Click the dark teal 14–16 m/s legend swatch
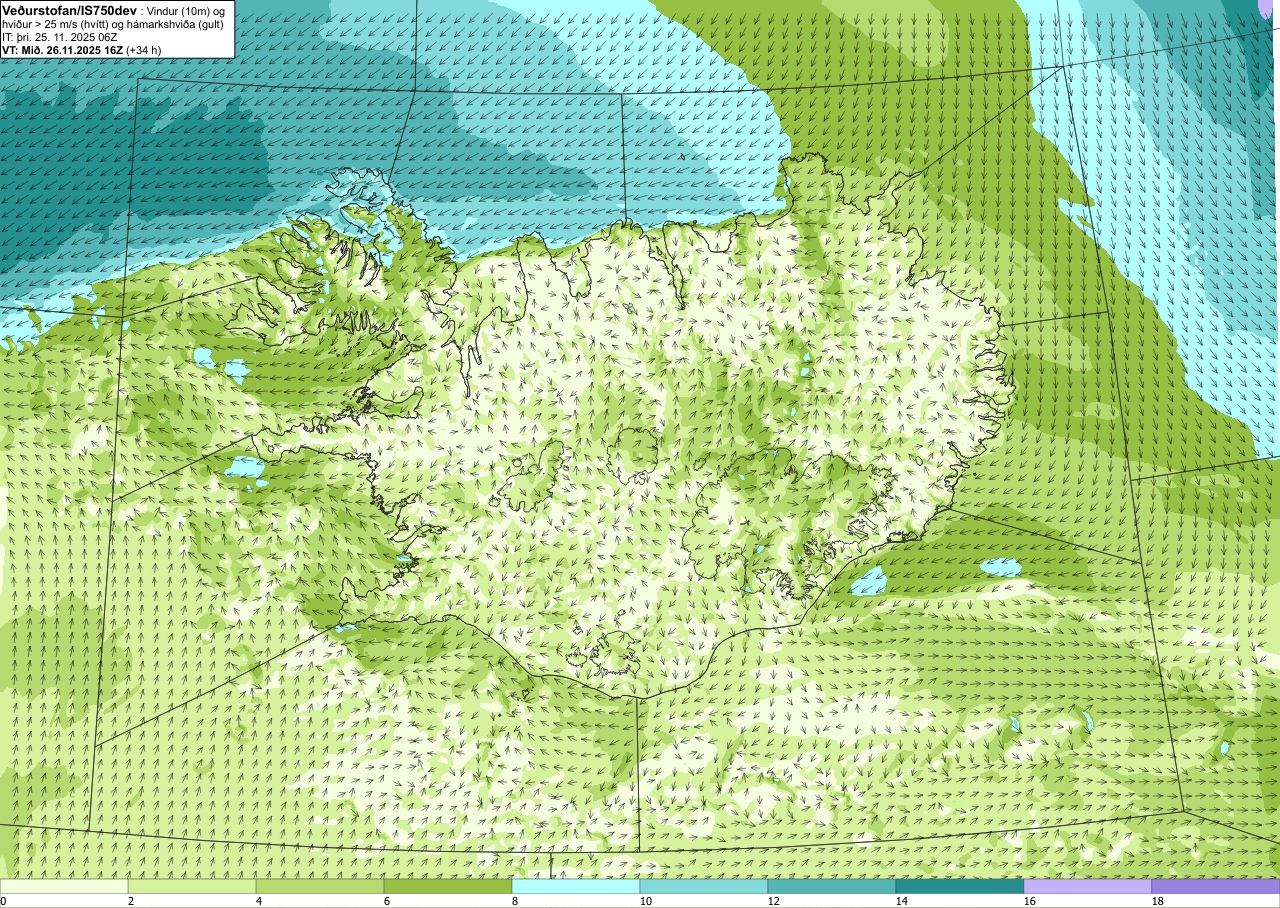1280x908 pixels. point(960,886)
